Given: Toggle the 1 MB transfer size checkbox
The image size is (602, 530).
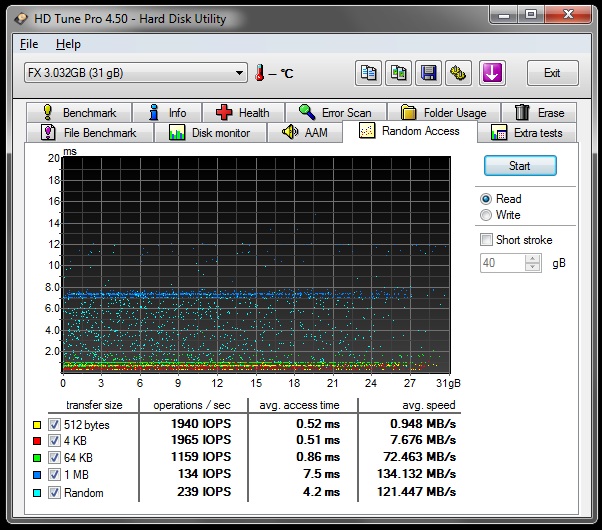Looking at the screenshot, I should point(54,475).
